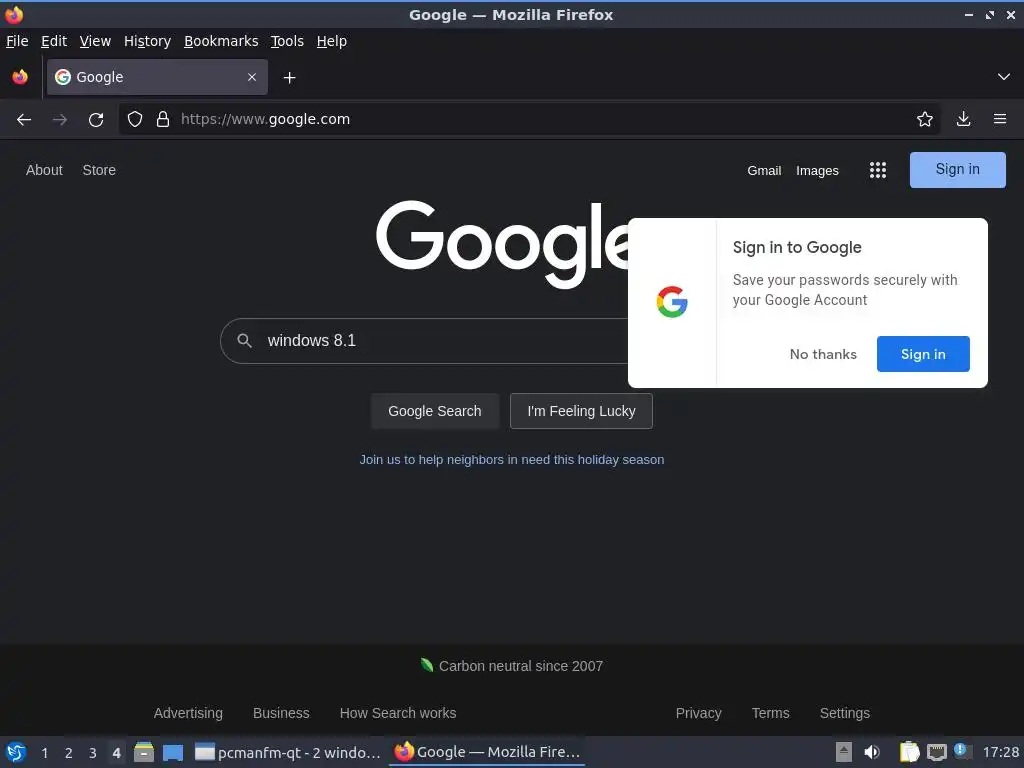Open clipboard manager tray icon
The height and width of the screenshot is (768, 1024).
click(x=909, y=752)
